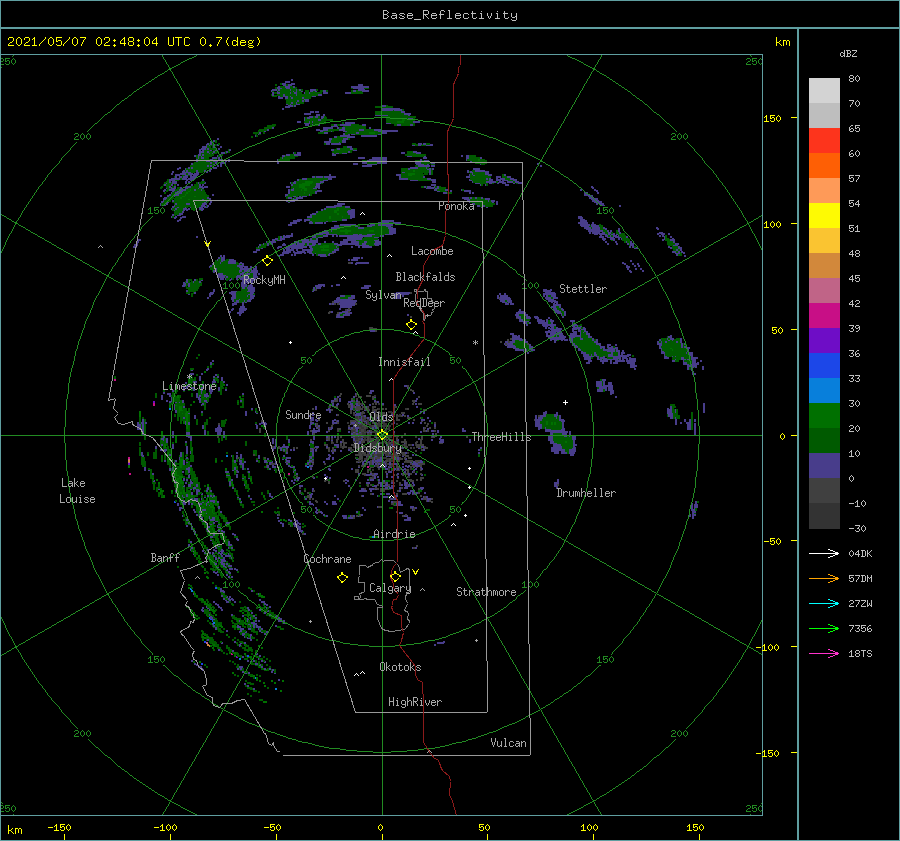Image resolution: width=900 pixels, height=841 pixels.
Task: Click the yellow v marker northwest of RockyMH
Action: click(208, 244)
